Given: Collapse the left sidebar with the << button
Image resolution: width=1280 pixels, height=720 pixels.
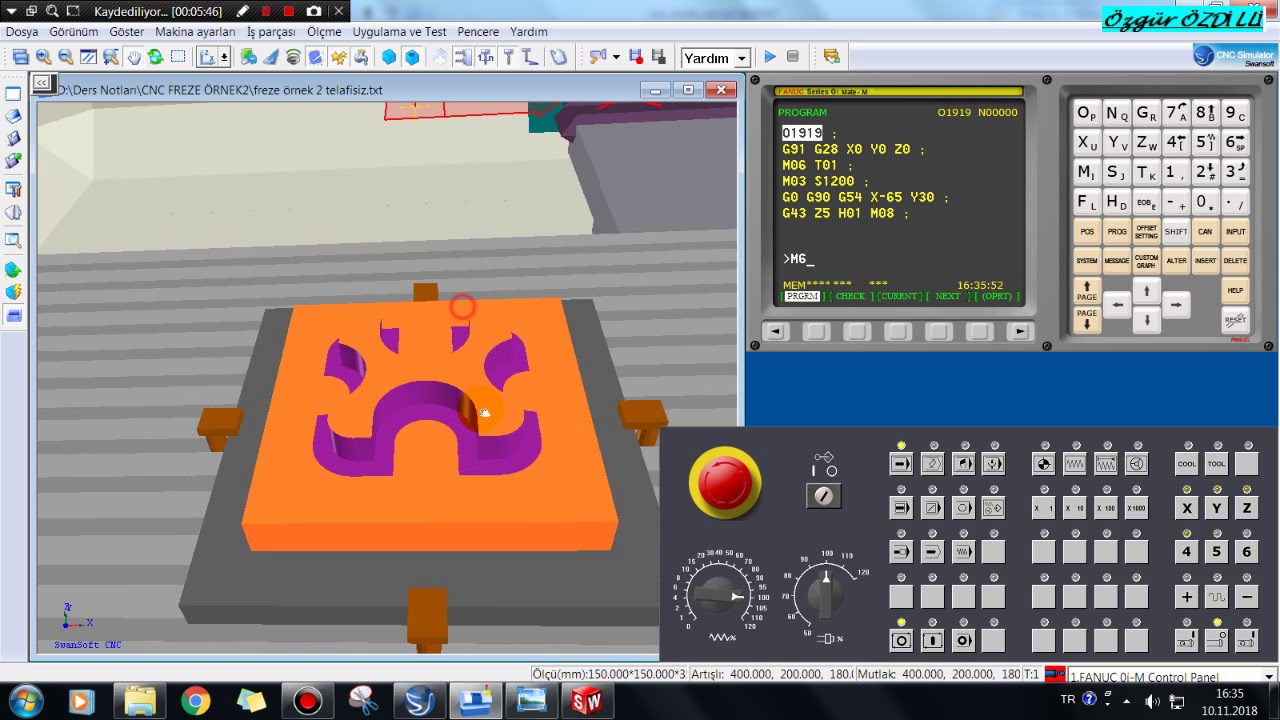Looking at the screenshot, I should click(x=41, y=83).
